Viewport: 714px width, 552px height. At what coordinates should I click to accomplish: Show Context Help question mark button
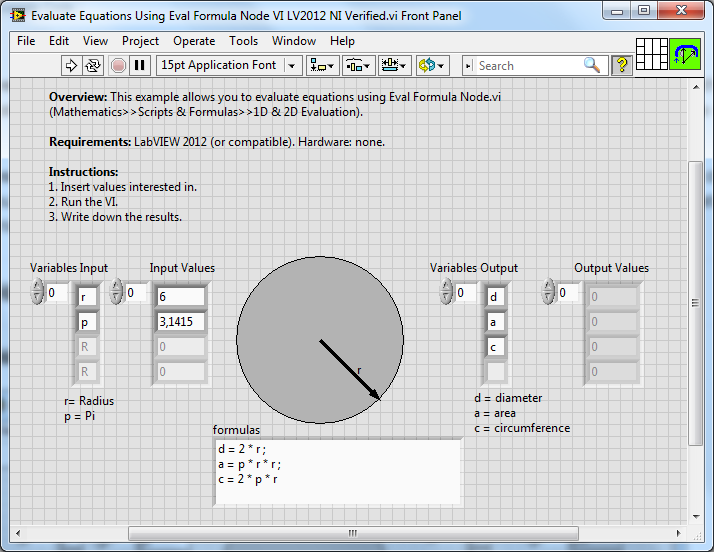pyautogui.click(x=622, y=66)
